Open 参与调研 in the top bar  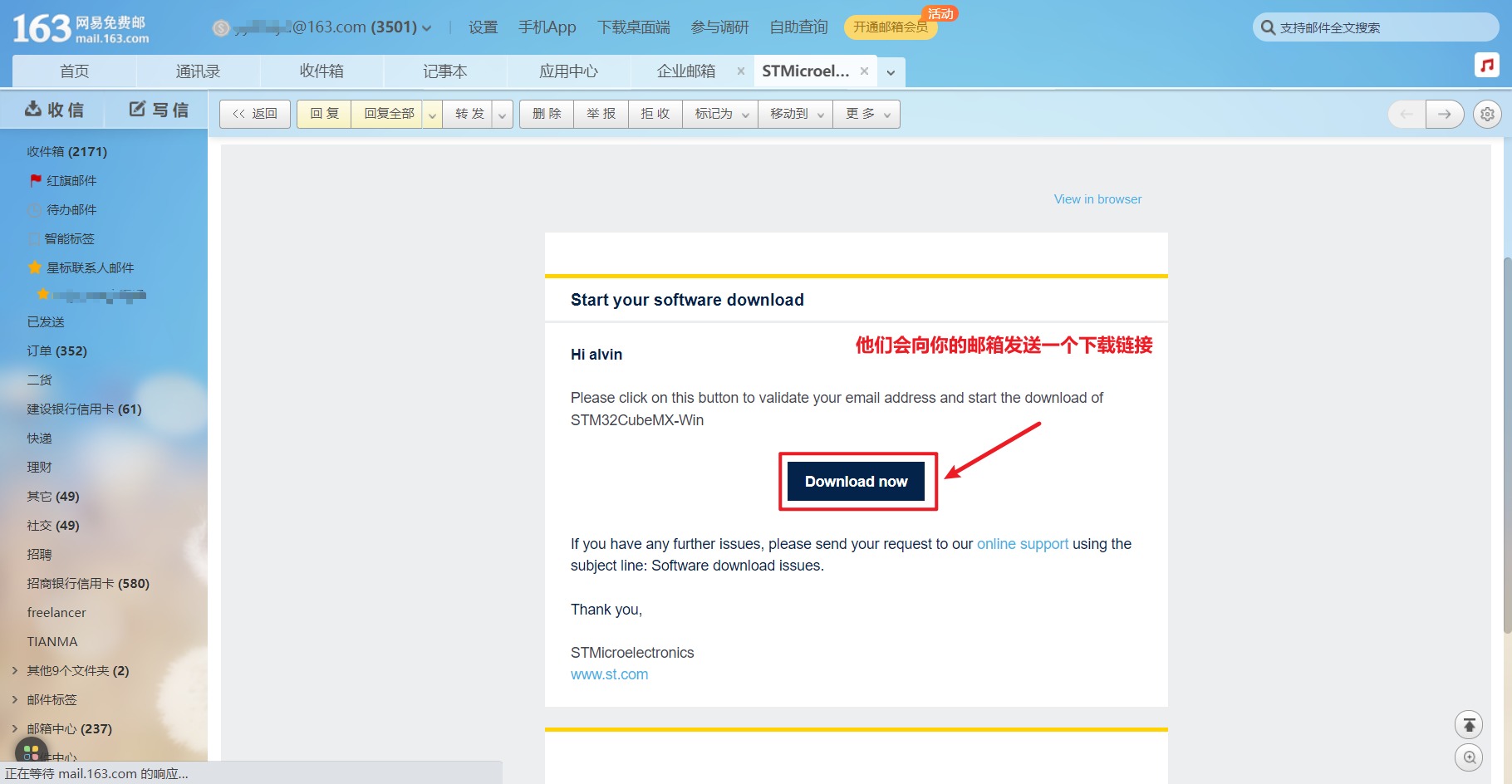coord(719,27)
